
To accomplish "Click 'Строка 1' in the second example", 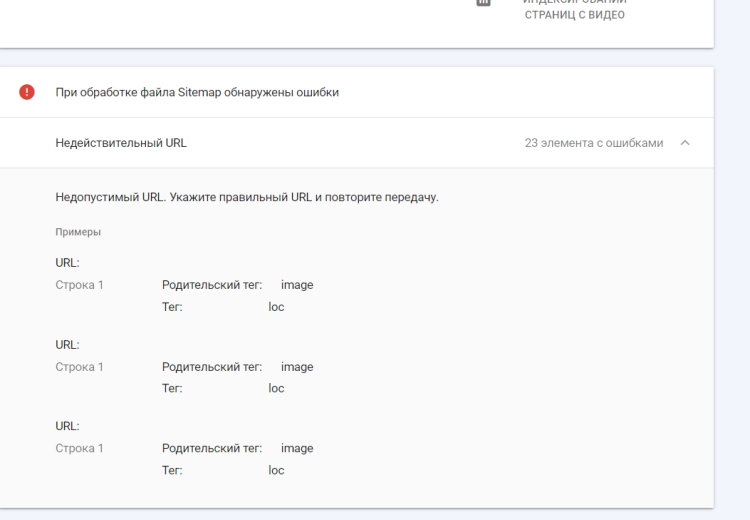I will click(79, 367).
